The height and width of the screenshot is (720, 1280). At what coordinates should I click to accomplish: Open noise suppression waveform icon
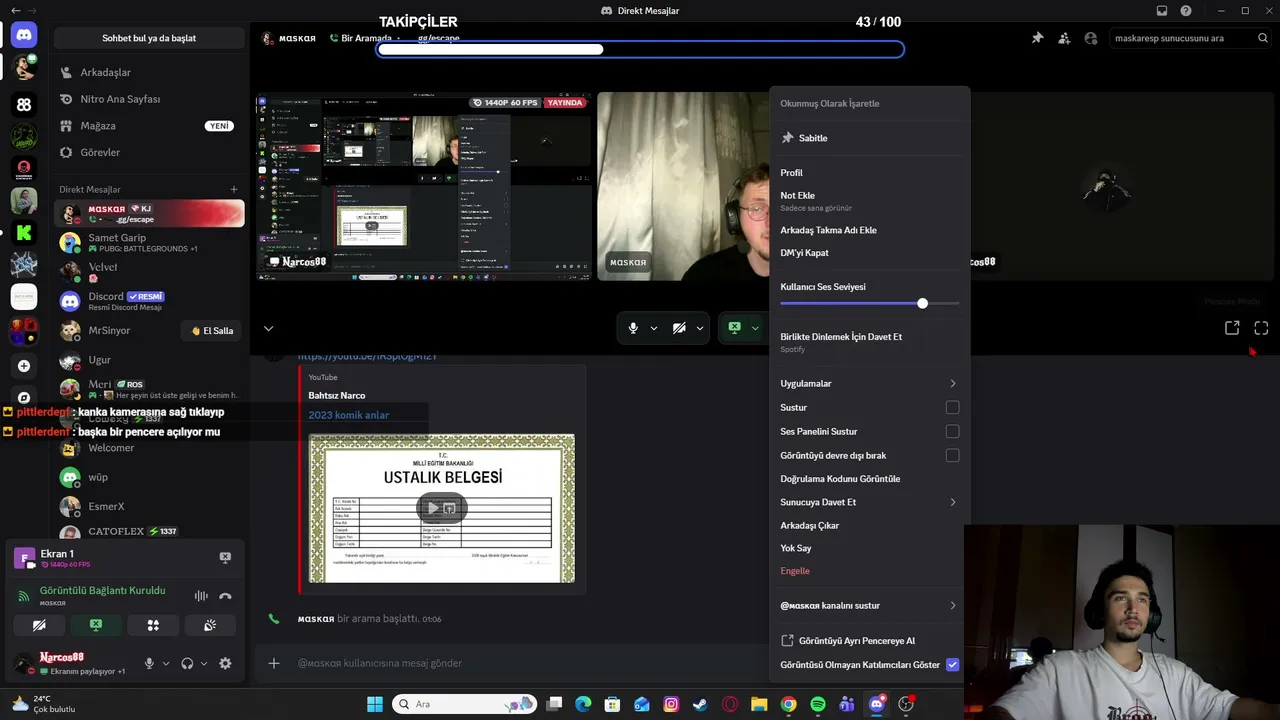point(201,596)
